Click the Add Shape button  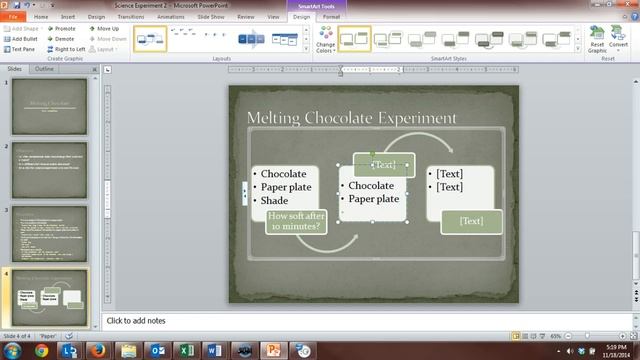pos(23,29)
